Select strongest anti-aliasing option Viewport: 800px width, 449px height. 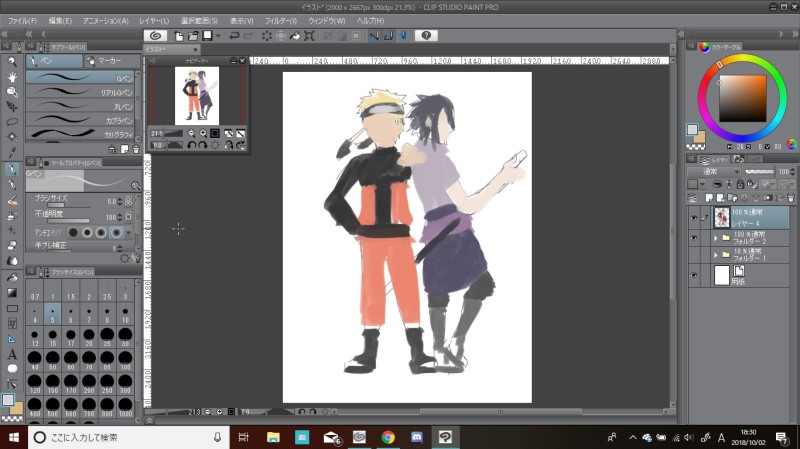coord(116,233)
